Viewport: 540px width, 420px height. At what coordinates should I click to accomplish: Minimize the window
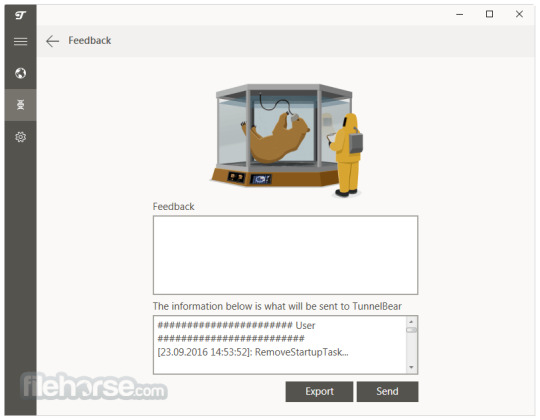[459, 14]
